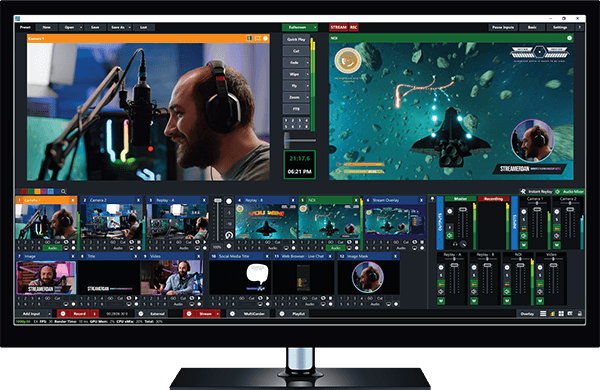Adjust the Master volume fader
Viewport: 600px width, 390px height.
463,210
